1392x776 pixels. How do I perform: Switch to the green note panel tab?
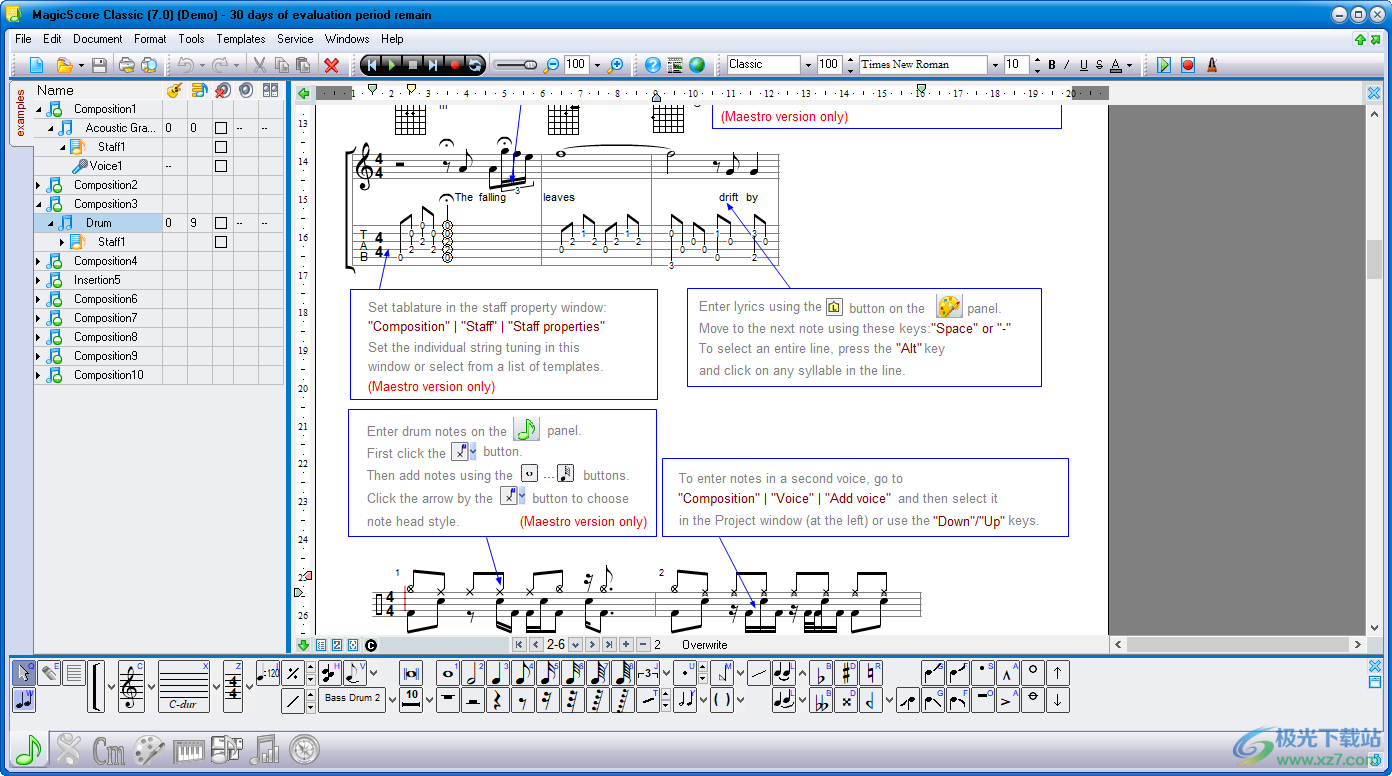pyautogui.click(x=29, y=749)
